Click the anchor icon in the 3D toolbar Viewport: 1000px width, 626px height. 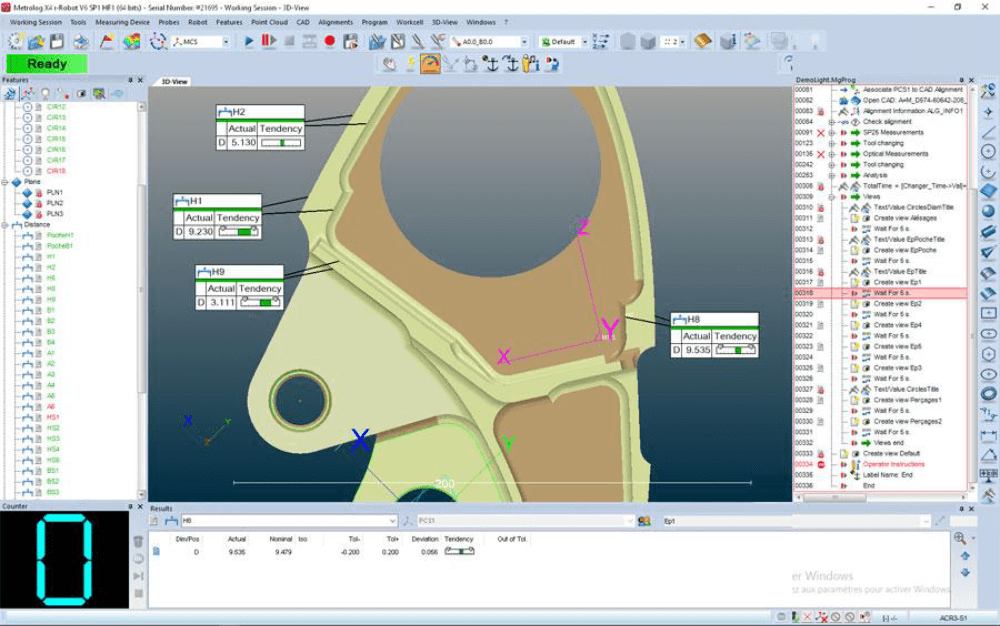(491, 64)
